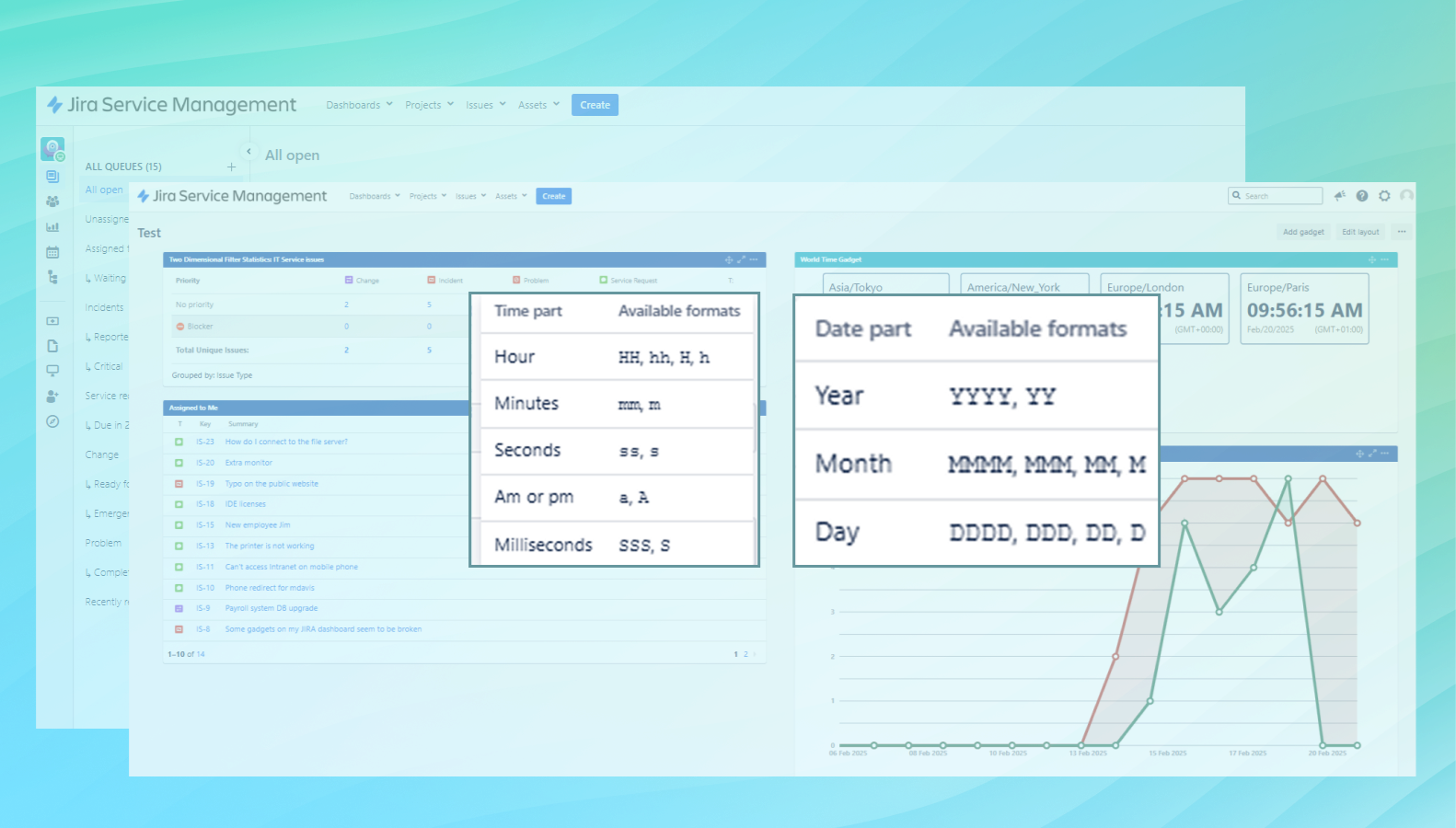Click the Edit layout button
1456x828 pixels.
click(x=1360, y=232)
